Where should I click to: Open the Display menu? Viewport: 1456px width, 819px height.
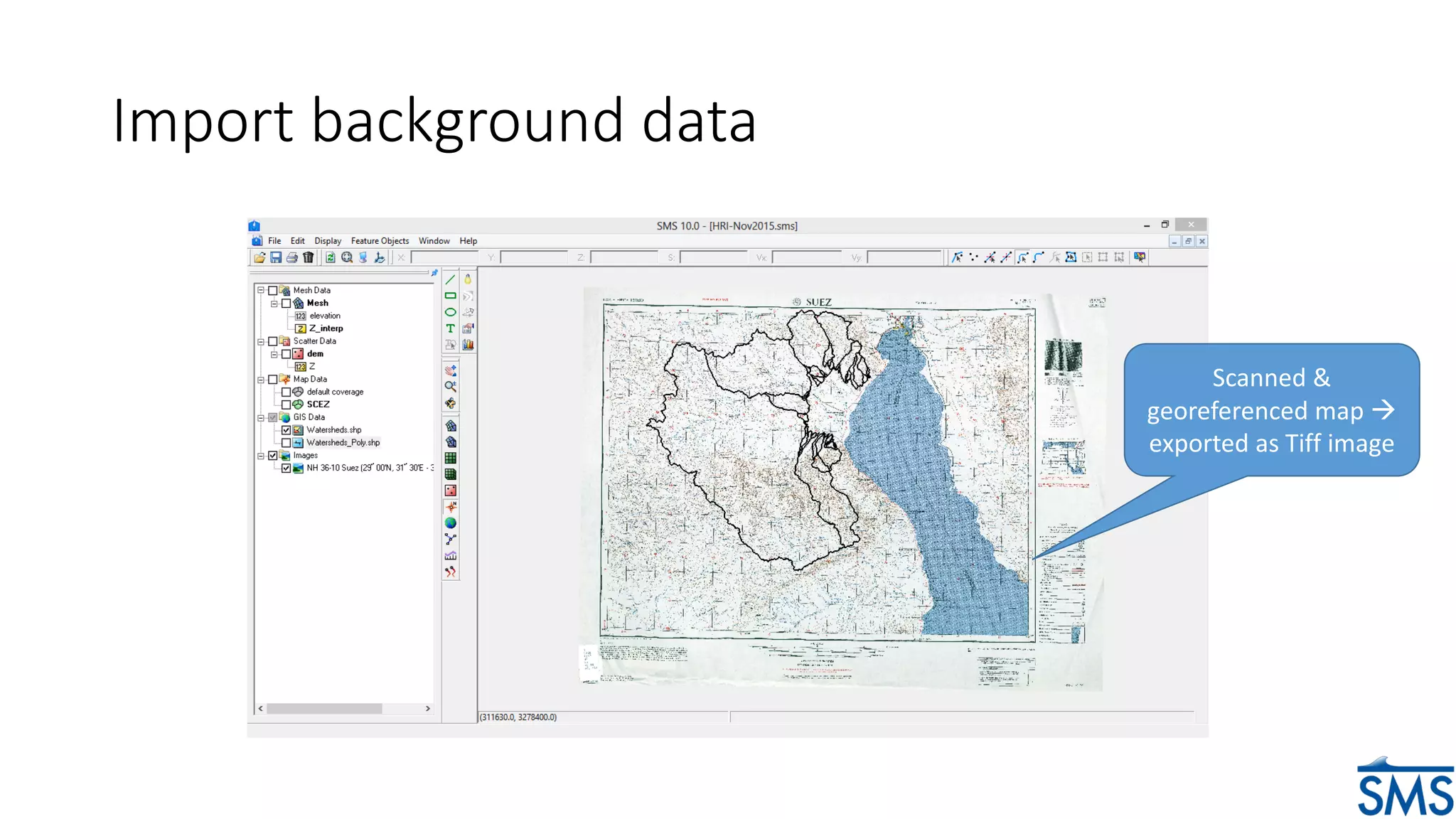pos(328,241)
